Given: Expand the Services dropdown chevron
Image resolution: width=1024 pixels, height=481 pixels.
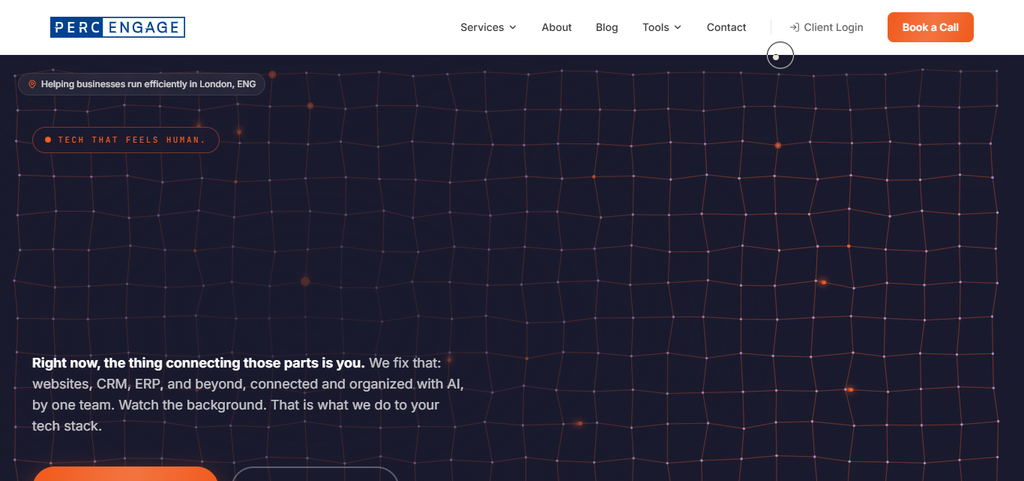Looking at the screenshot, I should point(513,27).
